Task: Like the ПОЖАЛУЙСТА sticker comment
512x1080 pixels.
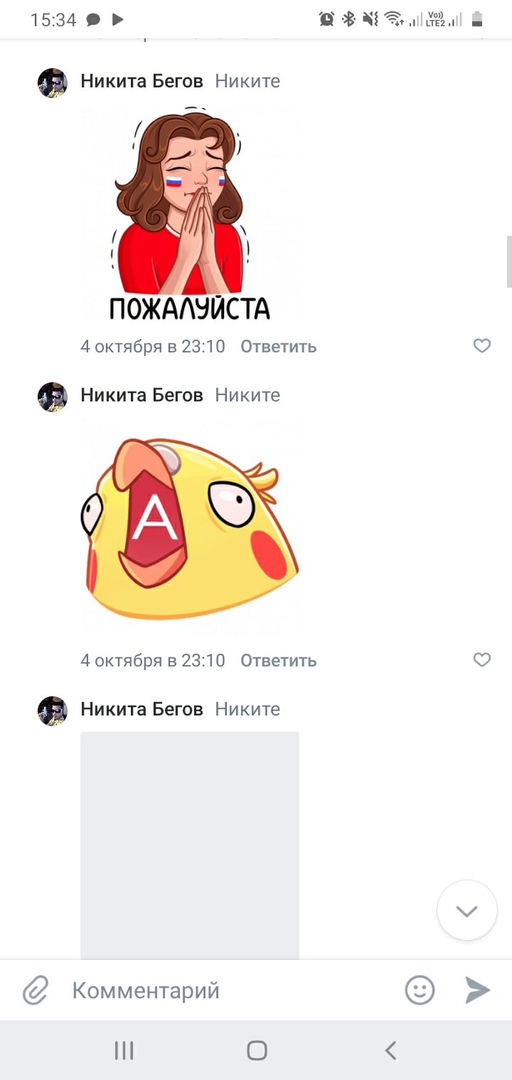Action: (482, 346)
